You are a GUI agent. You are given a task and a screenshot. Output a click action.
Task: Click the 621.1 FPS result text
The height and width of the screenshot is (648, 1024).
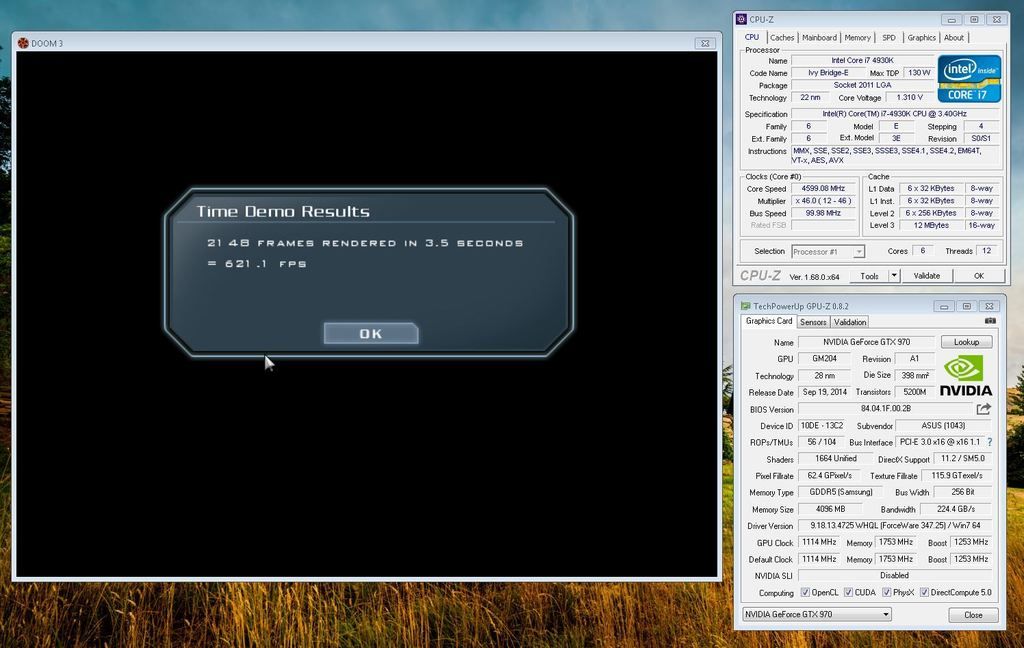[x=257, y=264]
